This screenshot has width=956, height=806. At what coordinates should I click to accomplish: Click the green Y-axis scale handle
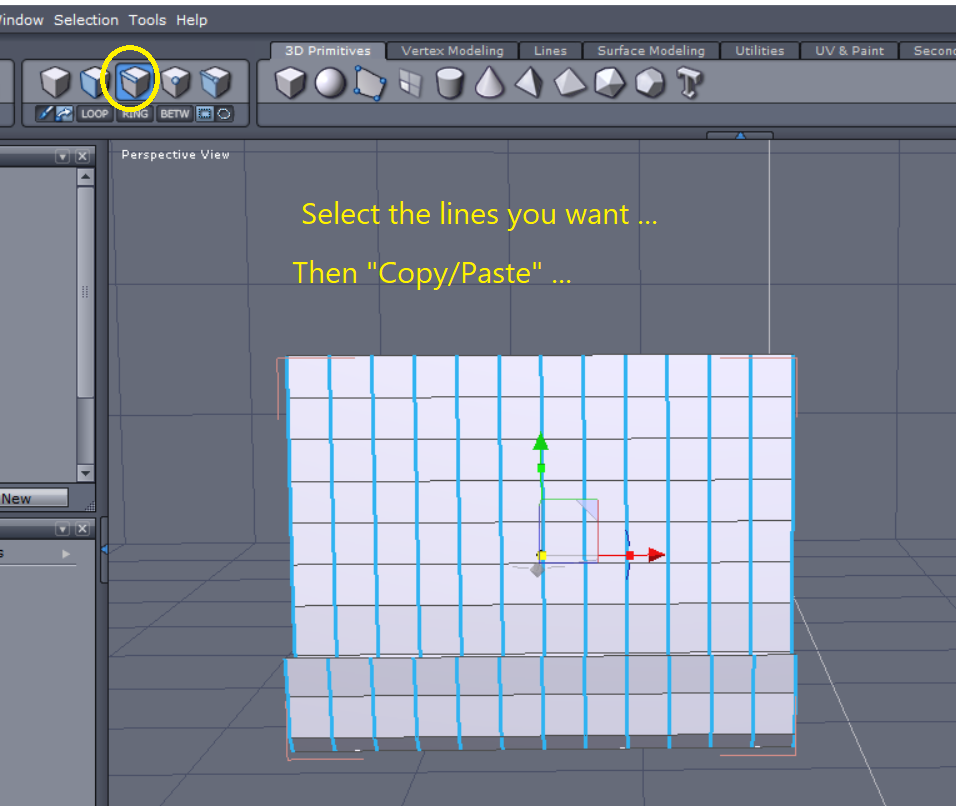(541, 468)
